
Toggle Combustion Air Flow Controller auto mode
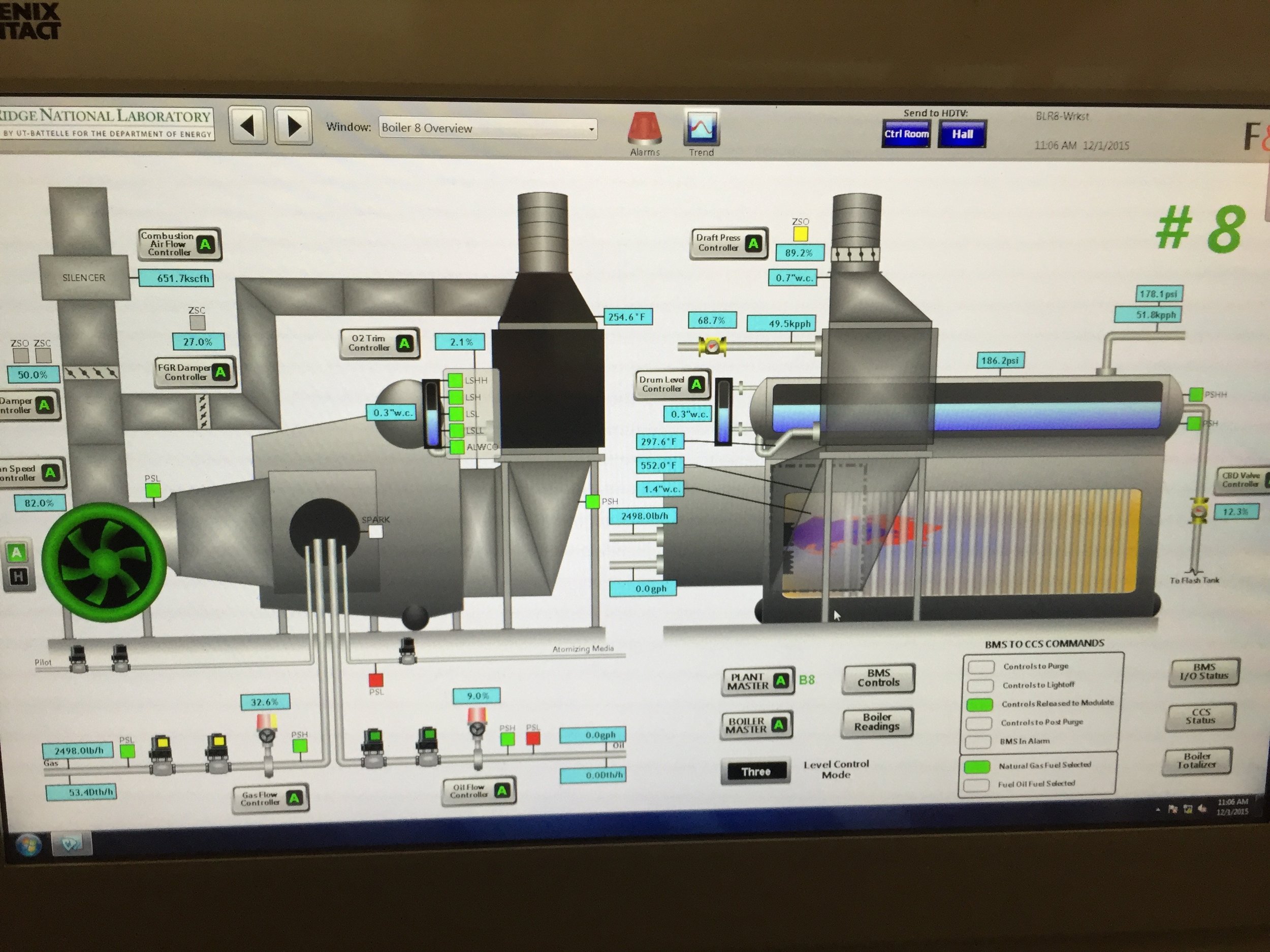click(205, 244)
